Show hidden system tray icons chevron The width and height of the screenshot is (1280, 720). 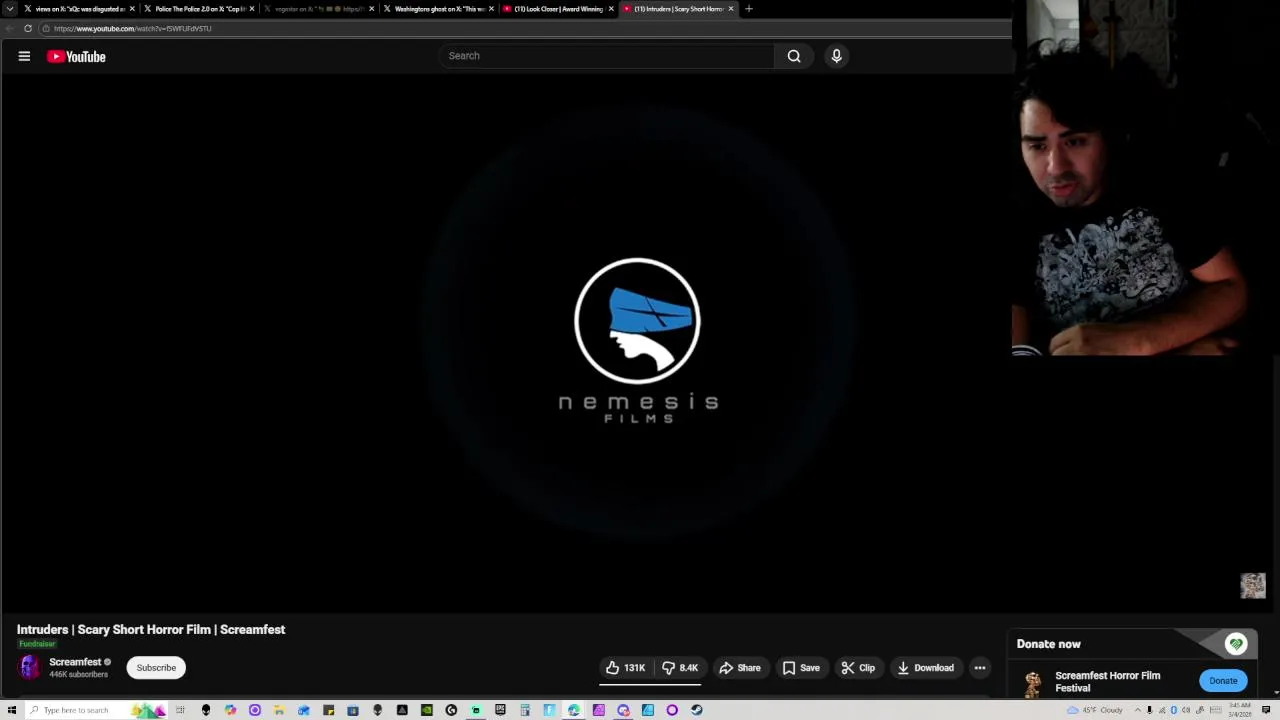(x=1138, y=710)
